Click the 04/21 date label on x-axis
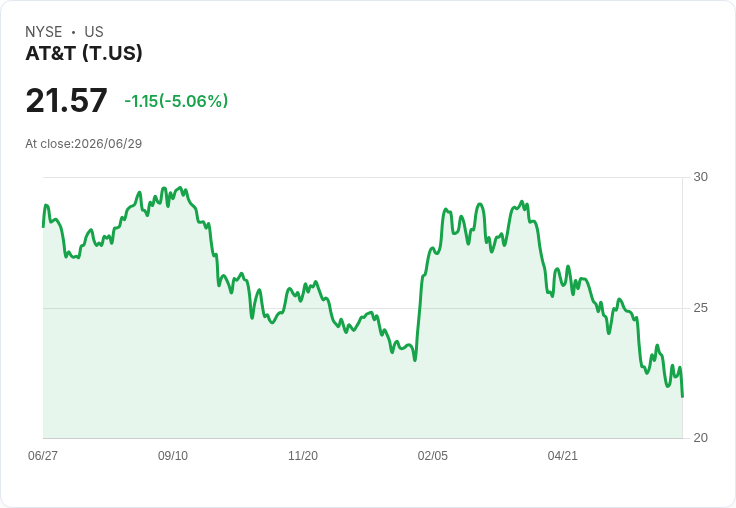 (562, 455)
